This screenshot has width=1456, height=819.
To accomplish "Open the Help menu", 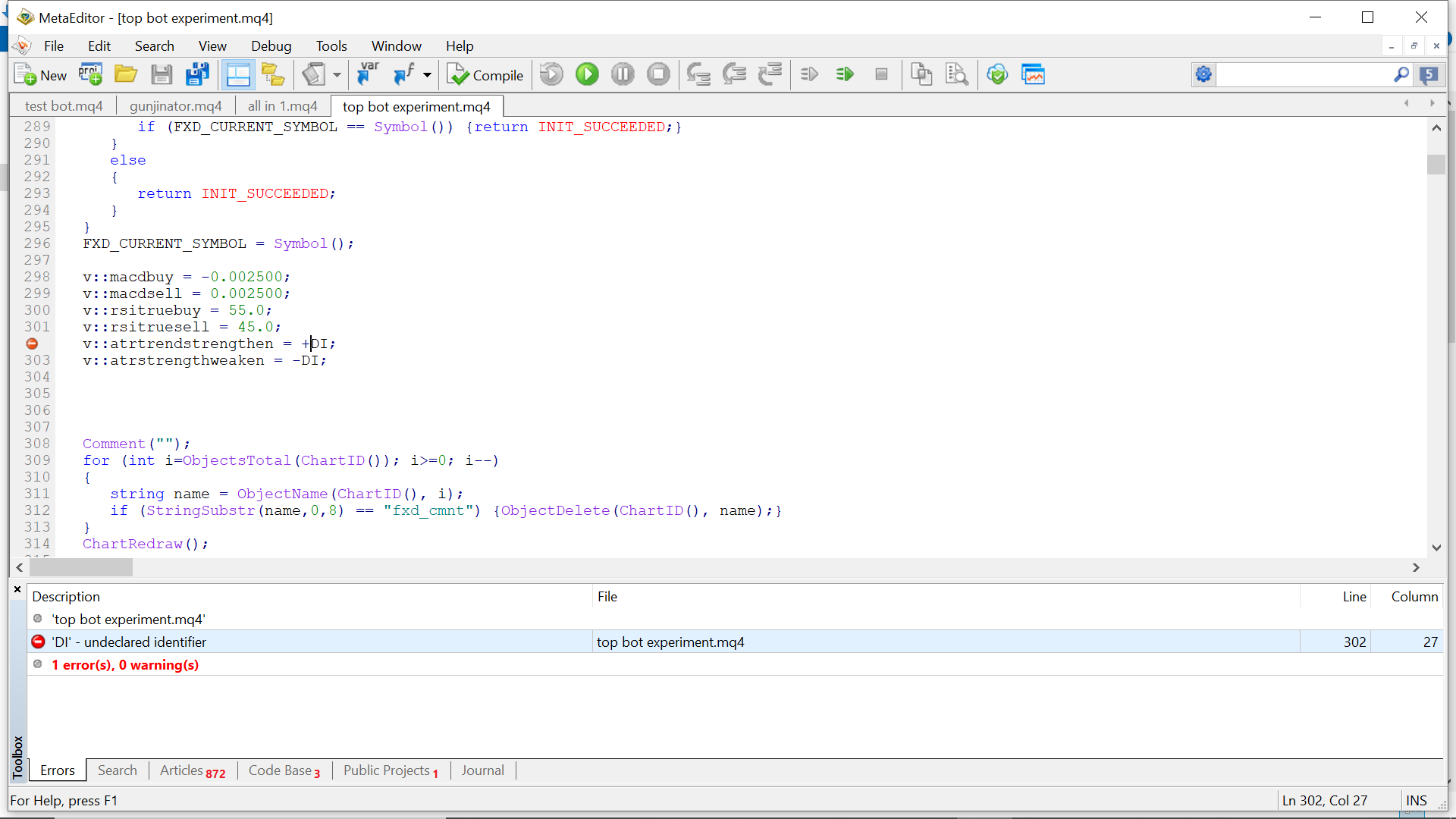I will tap(460, 46).
